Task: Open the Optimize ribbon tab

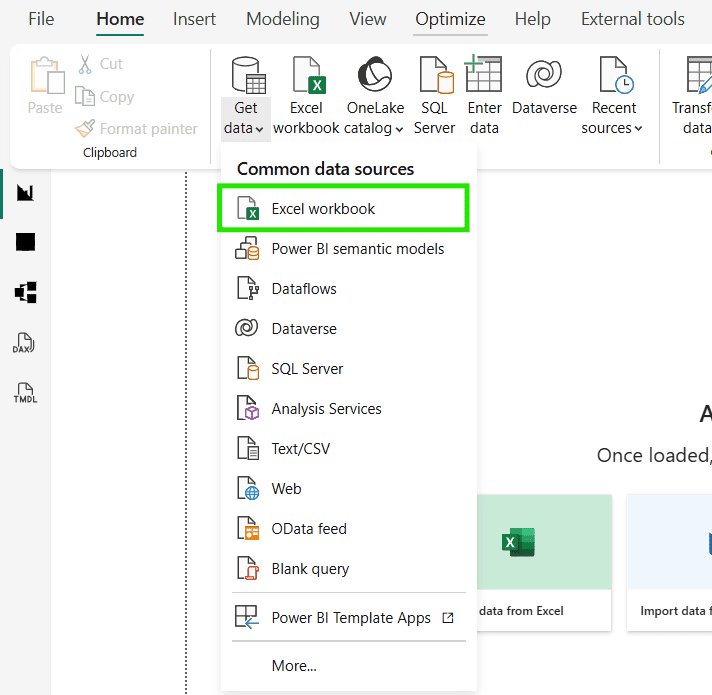Action: (x=450, y=19)
